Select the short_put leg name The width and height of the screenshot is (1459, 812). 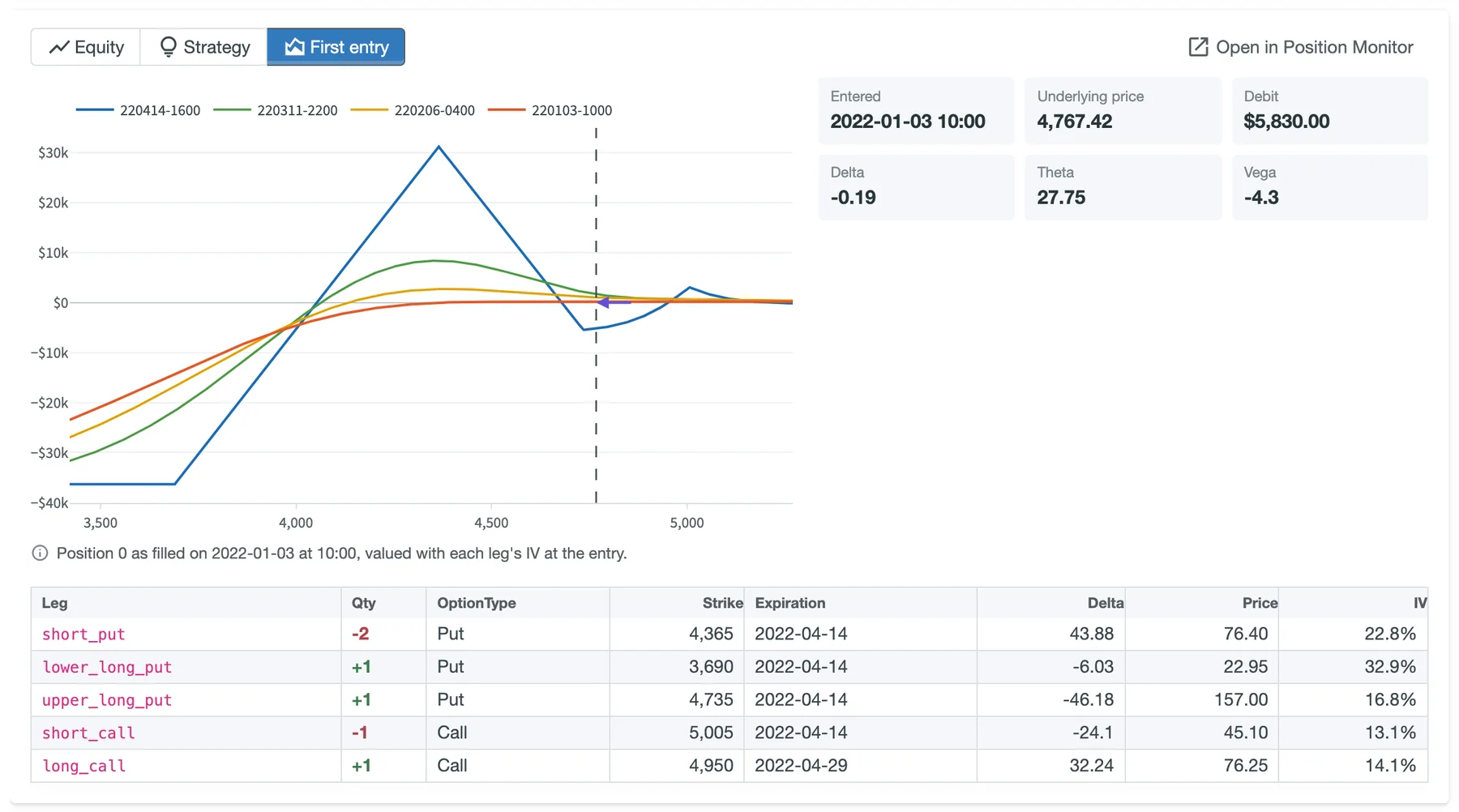coord(83,635)
